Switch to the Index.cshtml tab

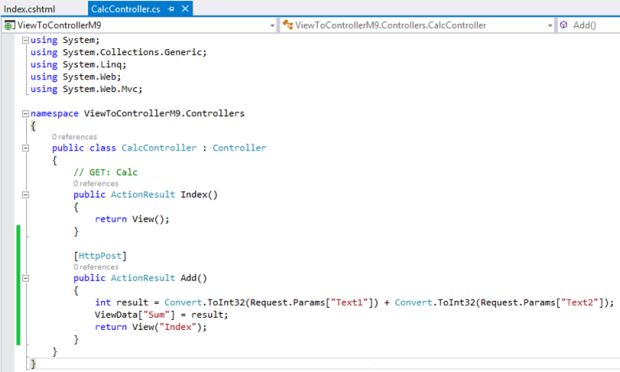30,9
